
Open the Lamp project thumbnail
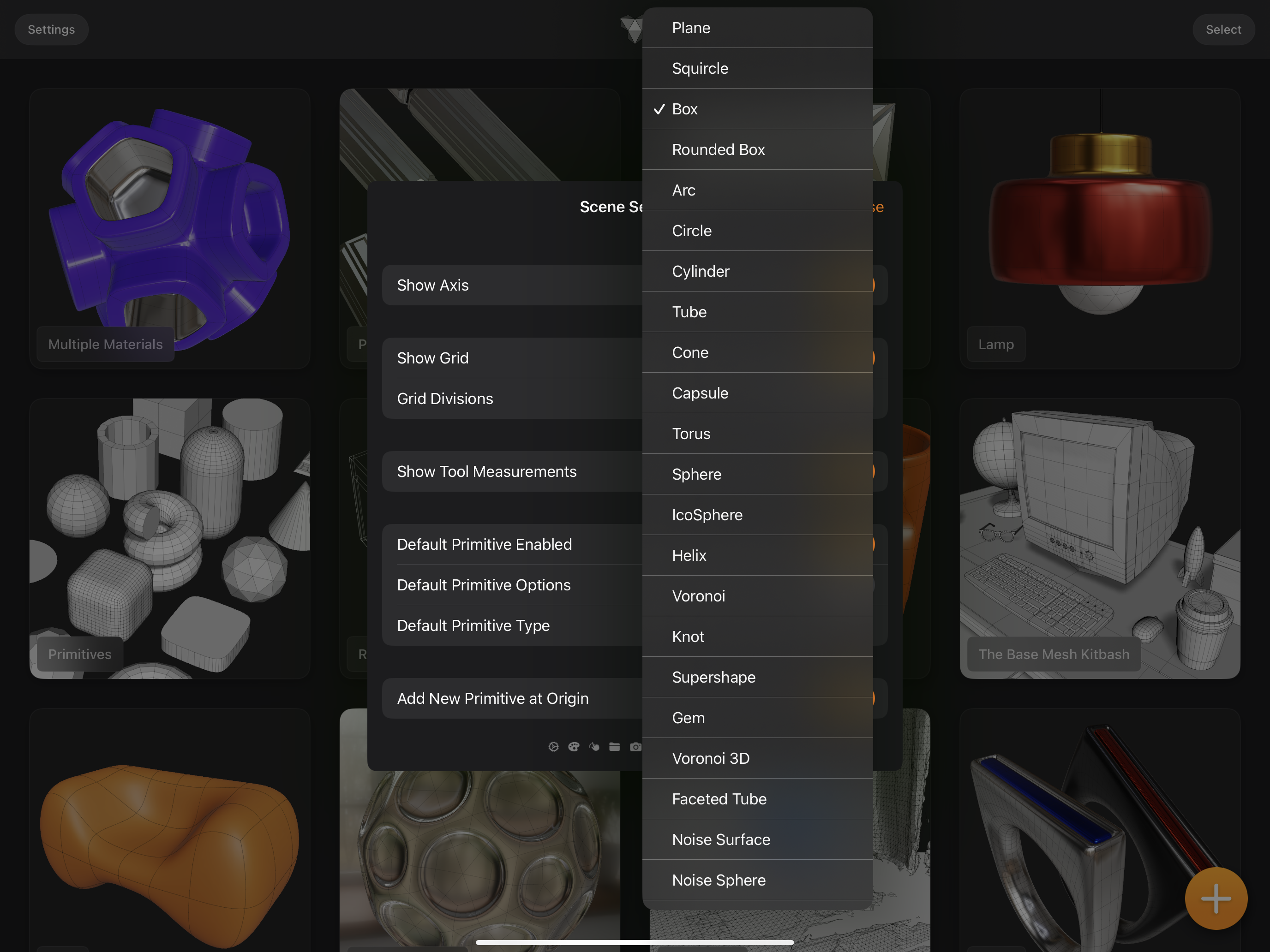tap(1100, 228)
